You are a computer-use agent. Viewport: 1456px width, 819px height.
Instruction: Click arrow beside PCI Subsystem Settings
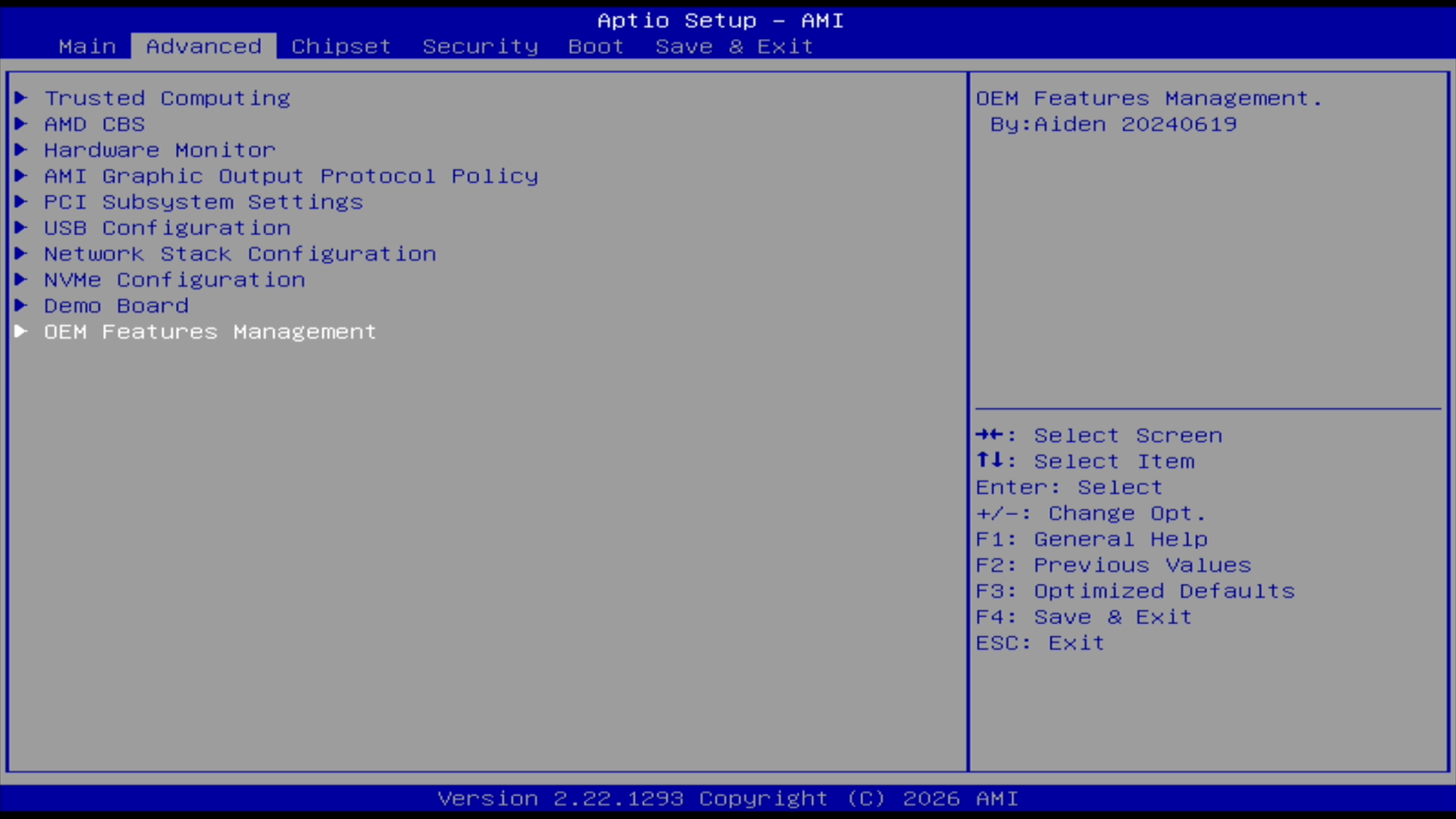click(x=21, y=202)
